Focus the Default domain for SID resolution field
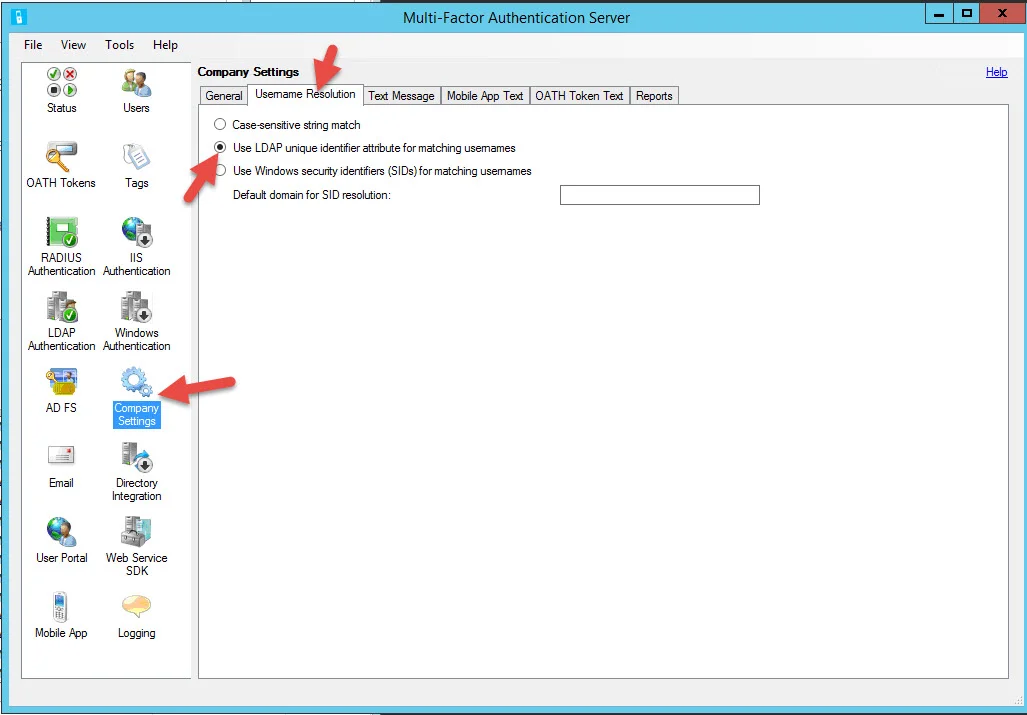This screenshot has width=1027, height=715. tap(660, 195)
